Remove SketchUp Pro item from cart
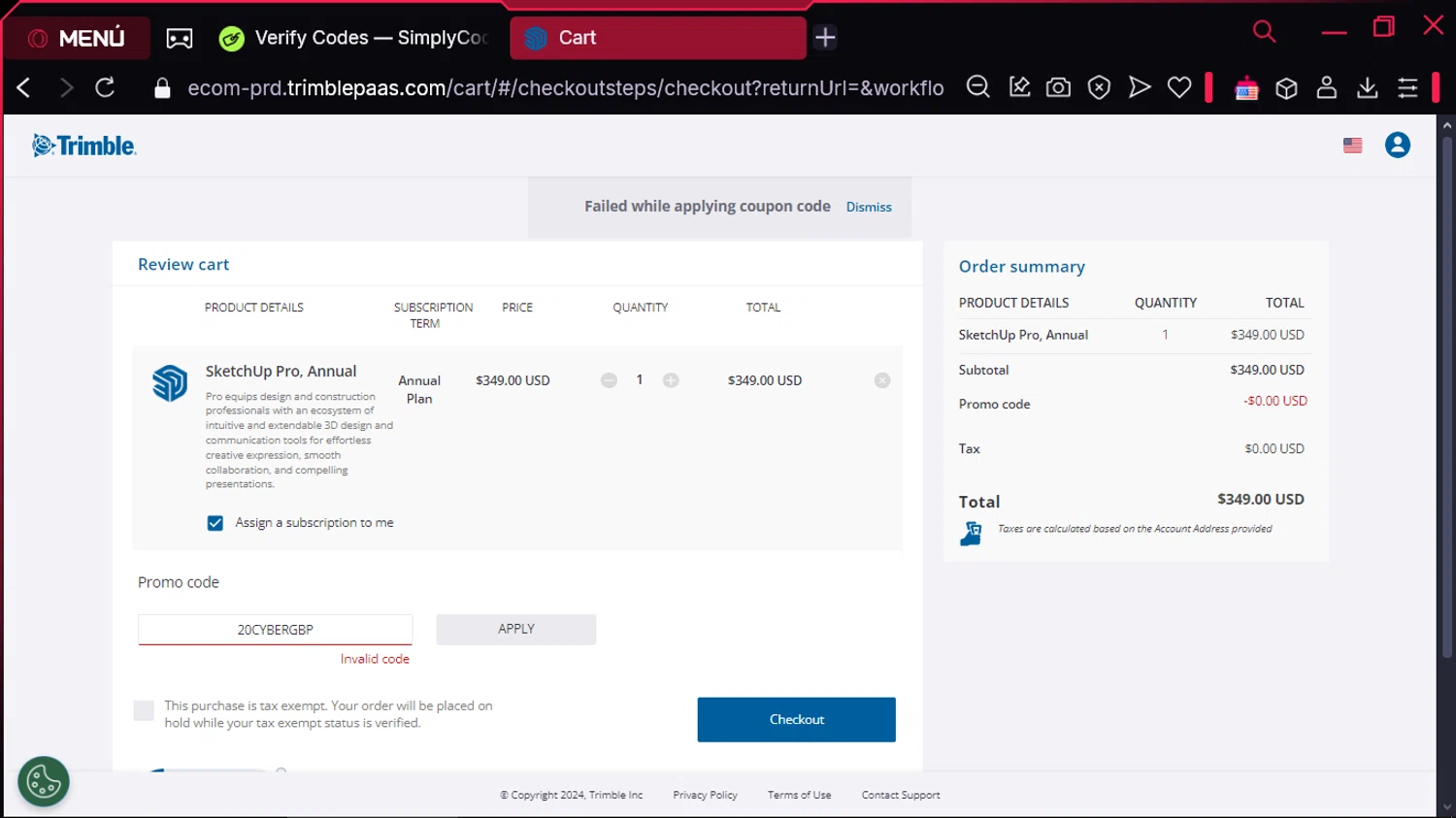 (x=881, y=380)
